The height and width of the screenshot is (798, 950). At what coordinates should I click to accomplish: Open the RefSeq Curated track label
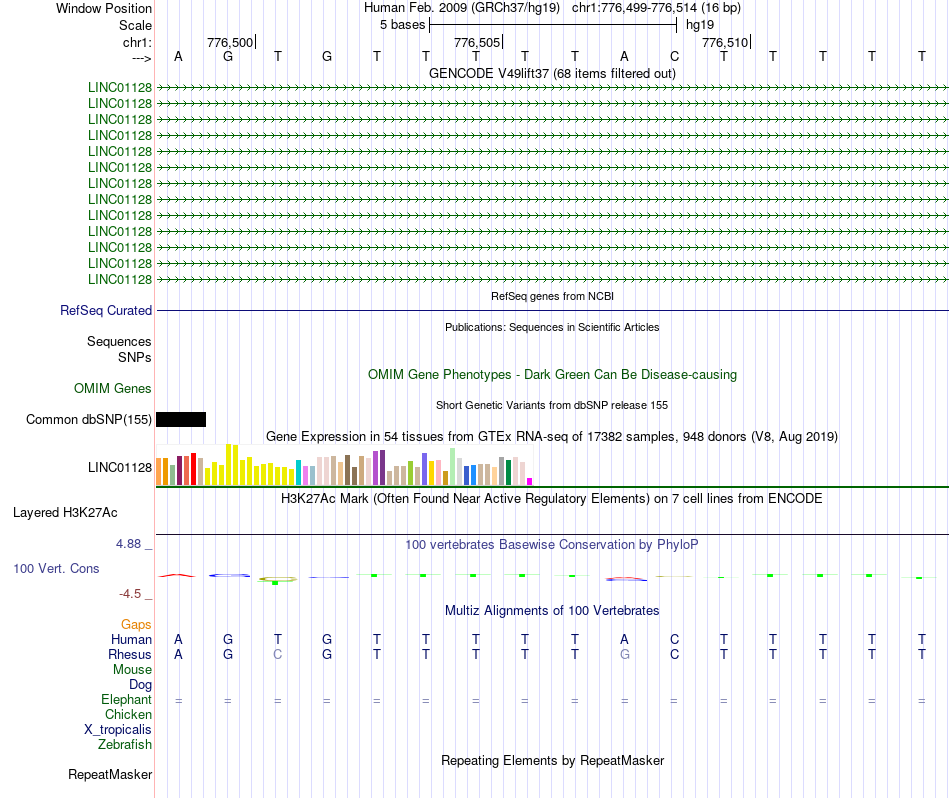click(106, 310)
